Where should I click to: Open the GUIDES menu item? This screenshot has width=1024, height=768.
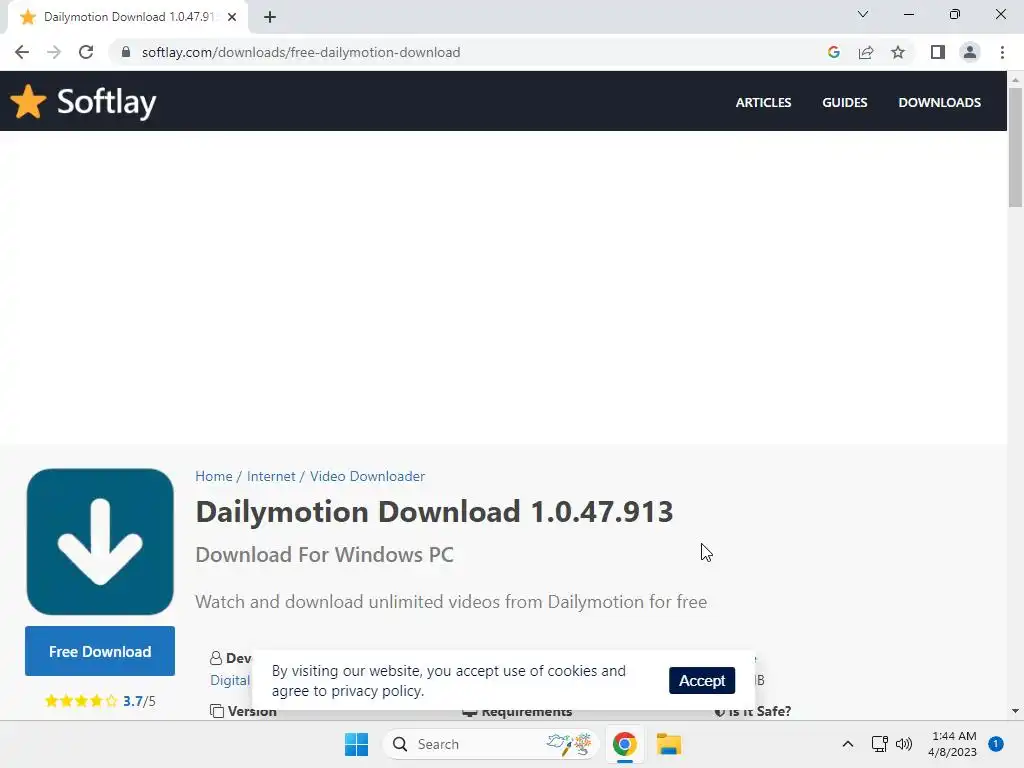coord(844,103)
